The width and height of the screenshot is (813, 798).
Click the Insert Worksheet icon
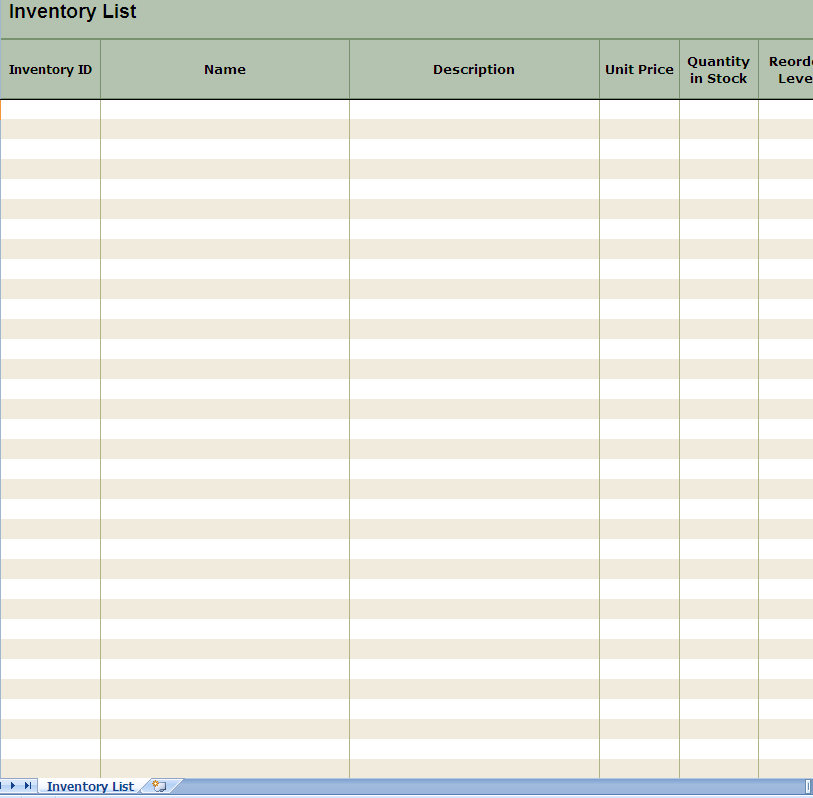coord(158,786)
